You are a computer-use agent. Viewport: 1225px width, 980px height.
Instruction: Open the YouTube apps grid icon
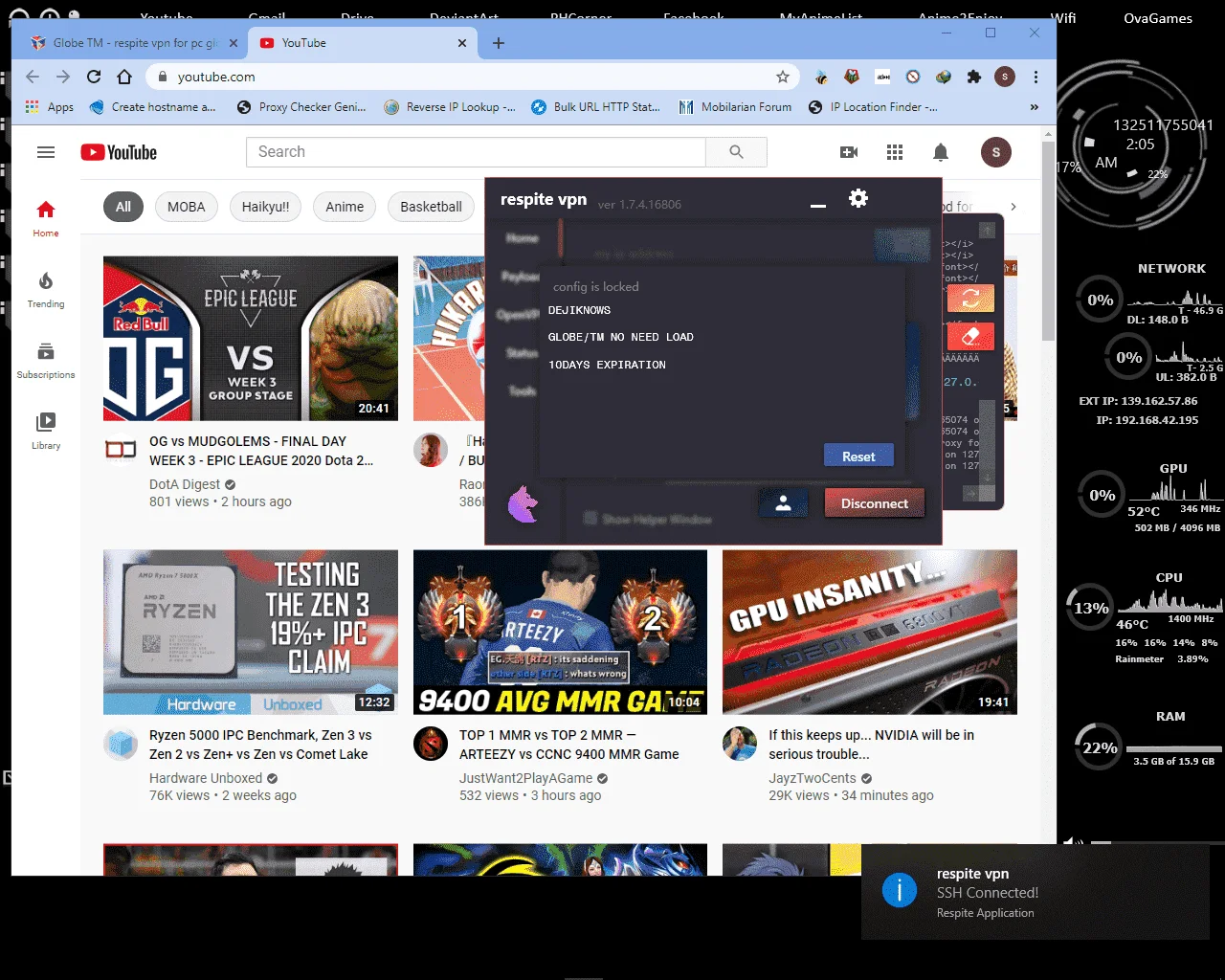coord(895,152)
